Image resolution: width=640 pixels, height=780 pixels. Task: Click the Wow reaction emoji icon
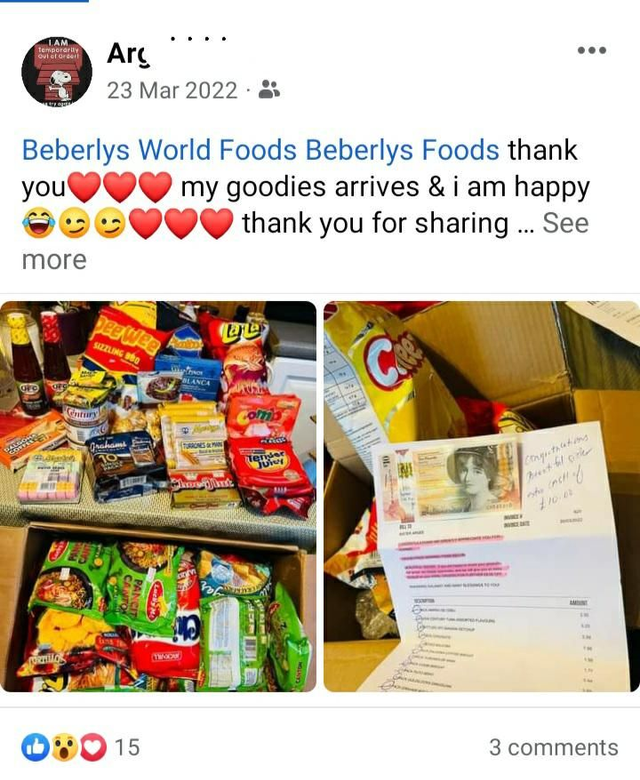[x=64, y=747]
